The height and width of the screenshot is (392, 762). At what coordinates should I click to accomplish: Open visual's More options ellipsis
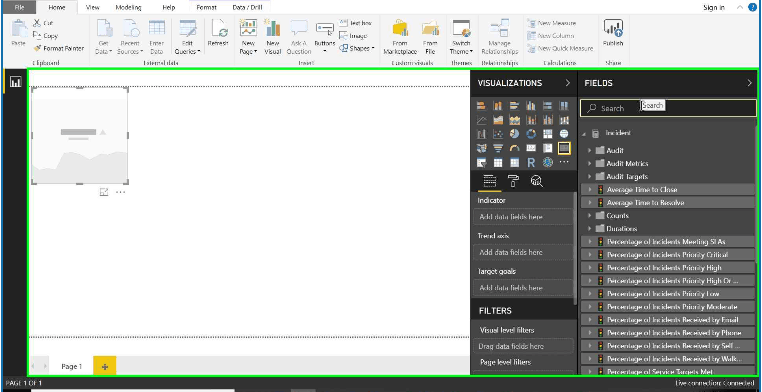(121, 192)
